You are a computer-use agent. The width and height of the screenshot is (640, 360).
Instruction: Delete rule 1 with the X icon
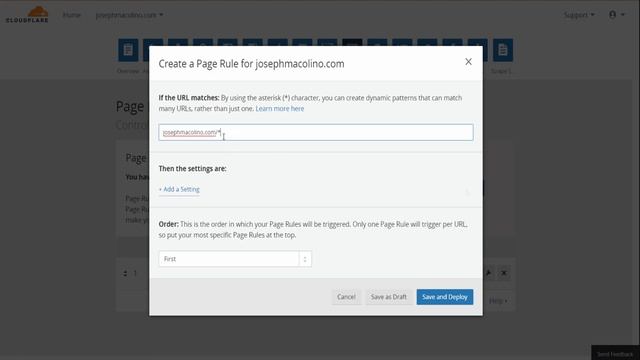click(504, 273)
